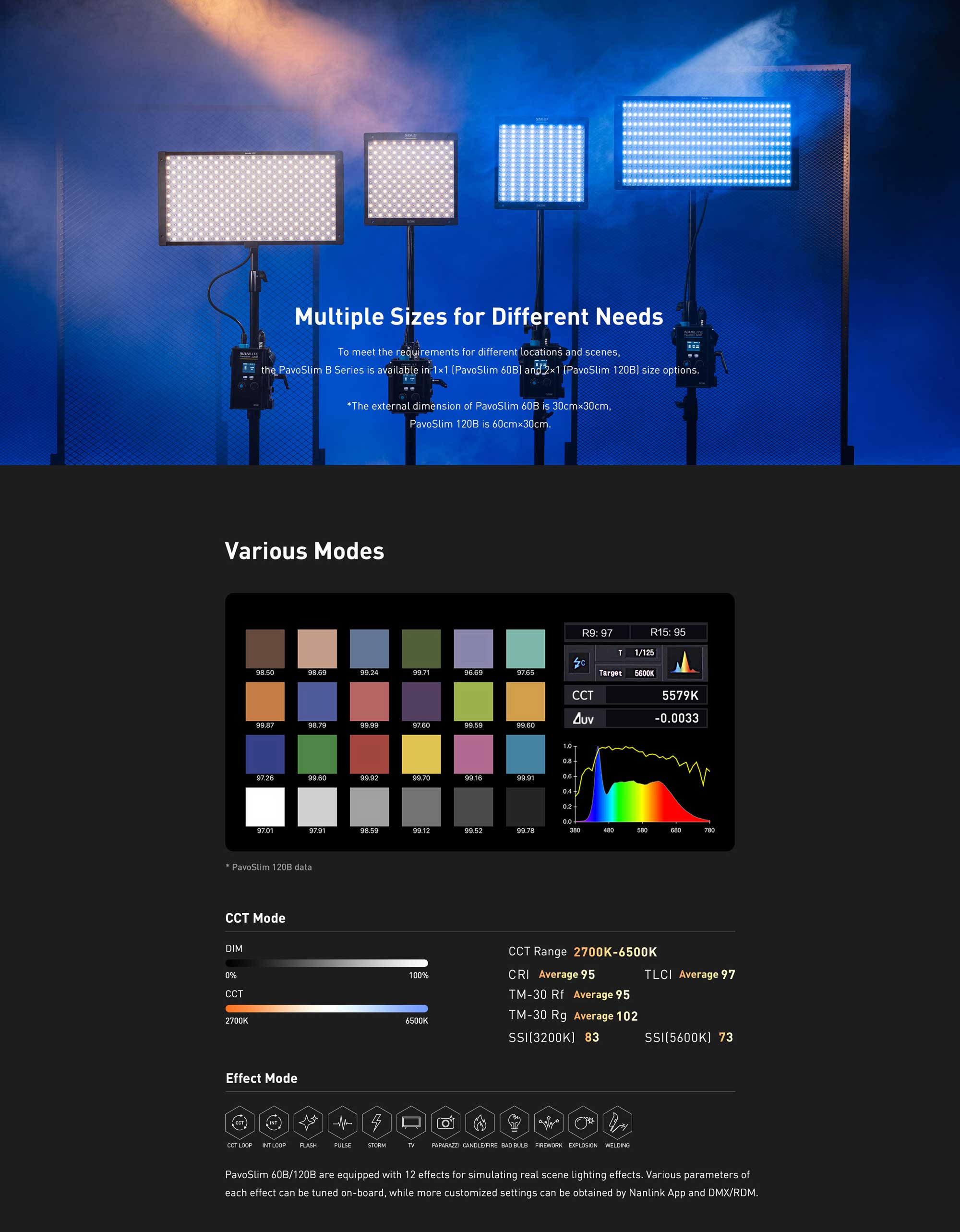This screenshot has height=1232, width=960.
Task: Click the SSI(5600K) 73 value
Action: (x=726, y=1038)
